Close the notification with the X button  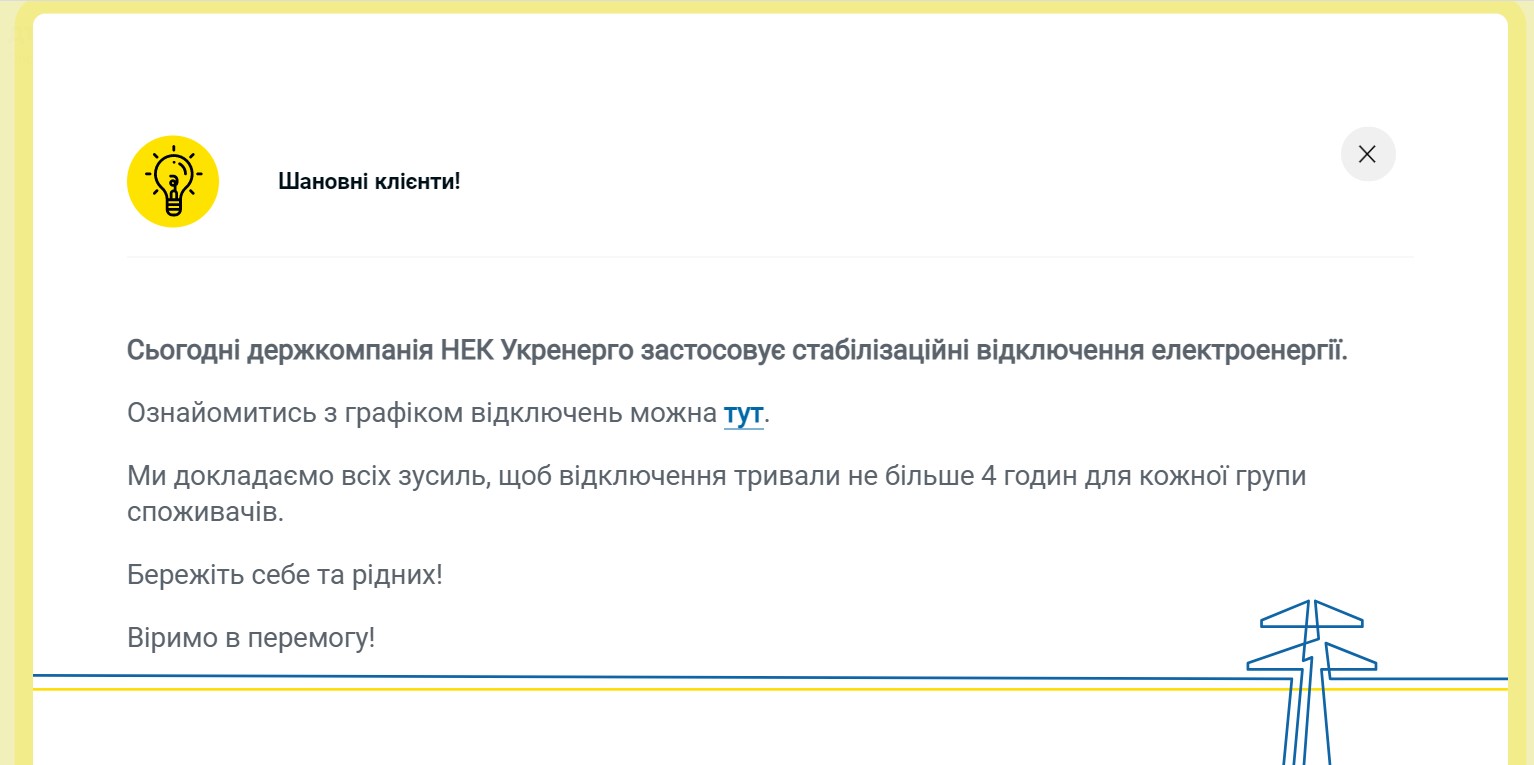(x=1367, y=154)
